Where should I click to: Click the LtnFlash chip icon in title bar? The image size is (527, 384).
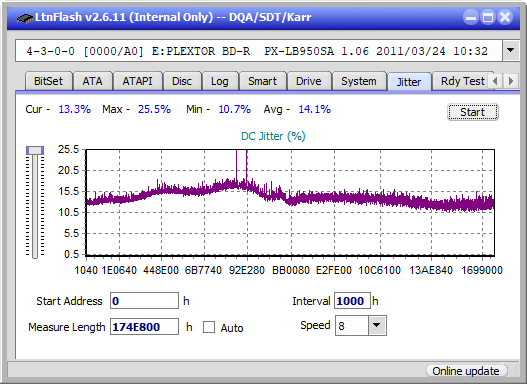point(24,17)
